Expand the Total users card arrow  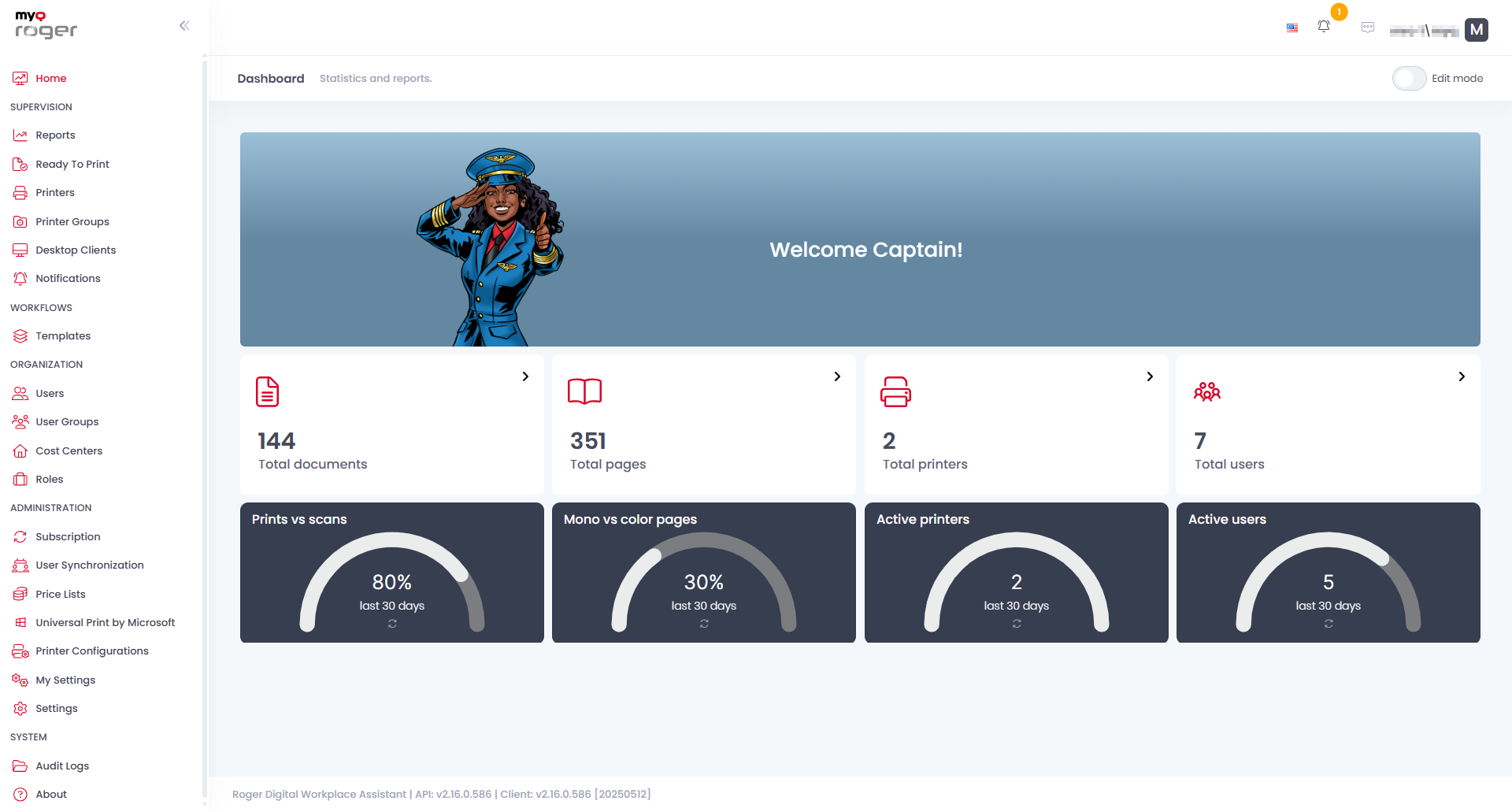[x=1462, y=376]
